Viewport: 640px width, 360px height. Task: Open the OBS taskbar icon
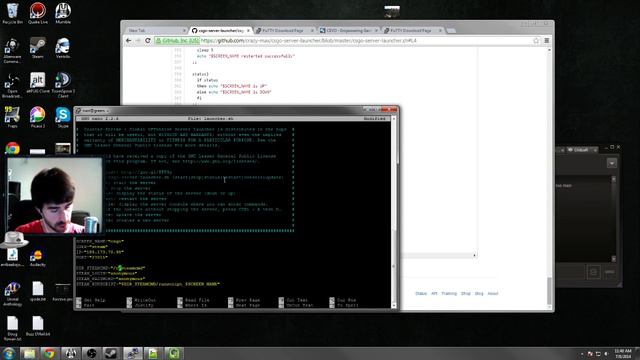[91, 353]
